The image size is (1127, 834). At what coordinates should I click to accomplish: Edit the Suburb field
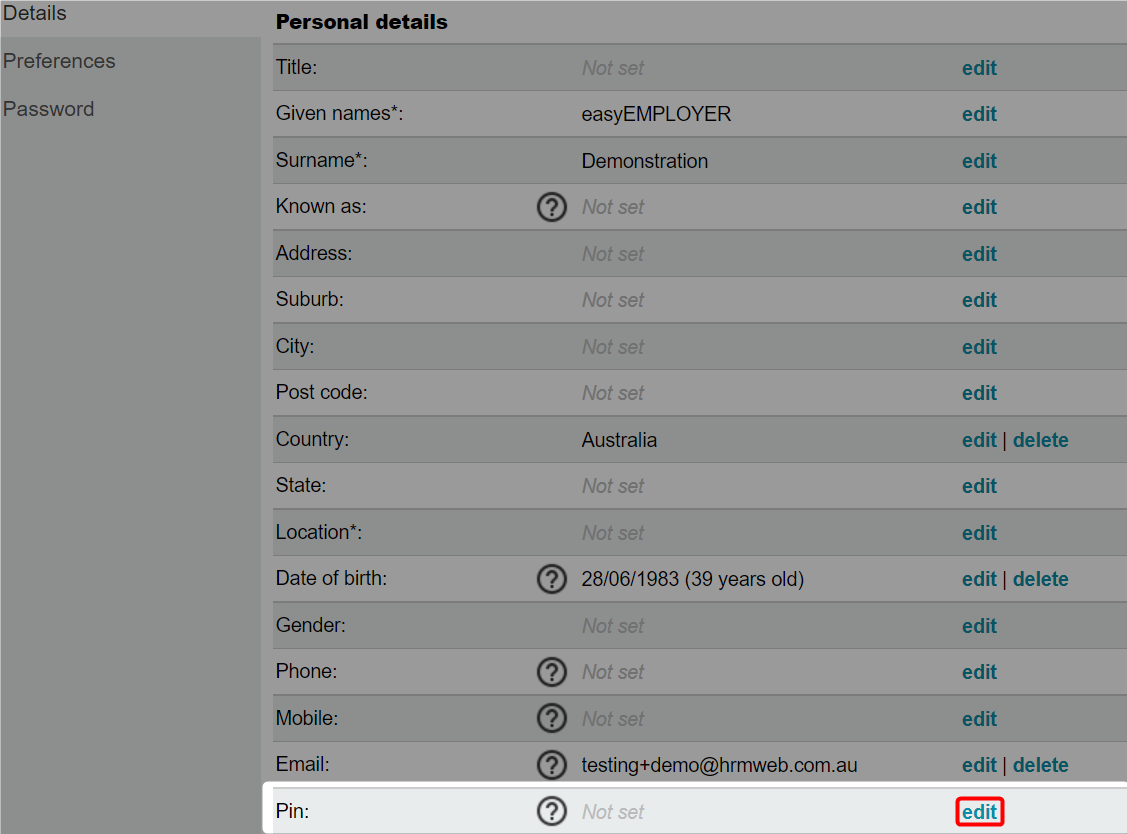point(979,300)
